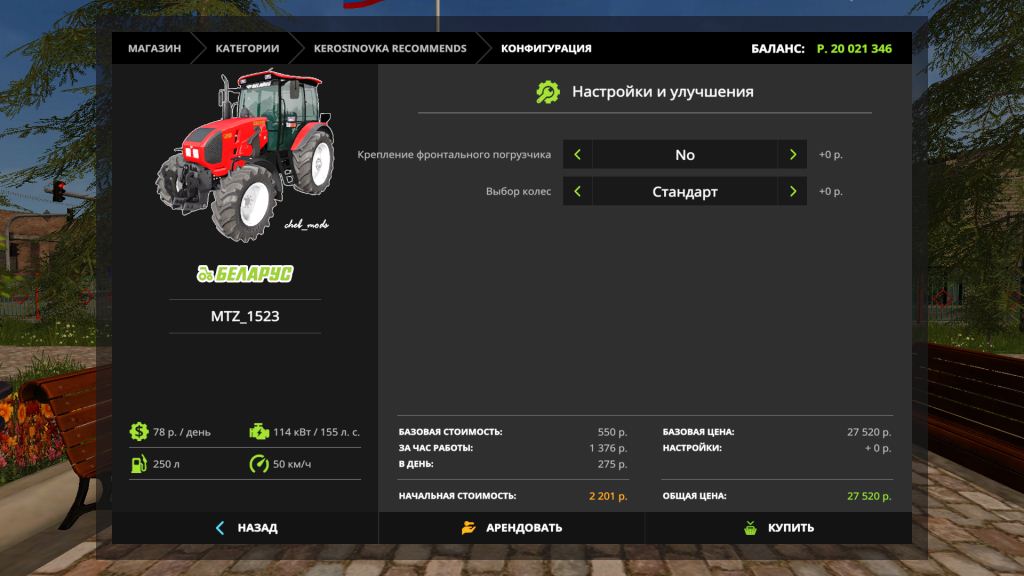Viewport: 1024px width, 576px height.
Task: Select next front loader mount option
Action: coord(792,155)
